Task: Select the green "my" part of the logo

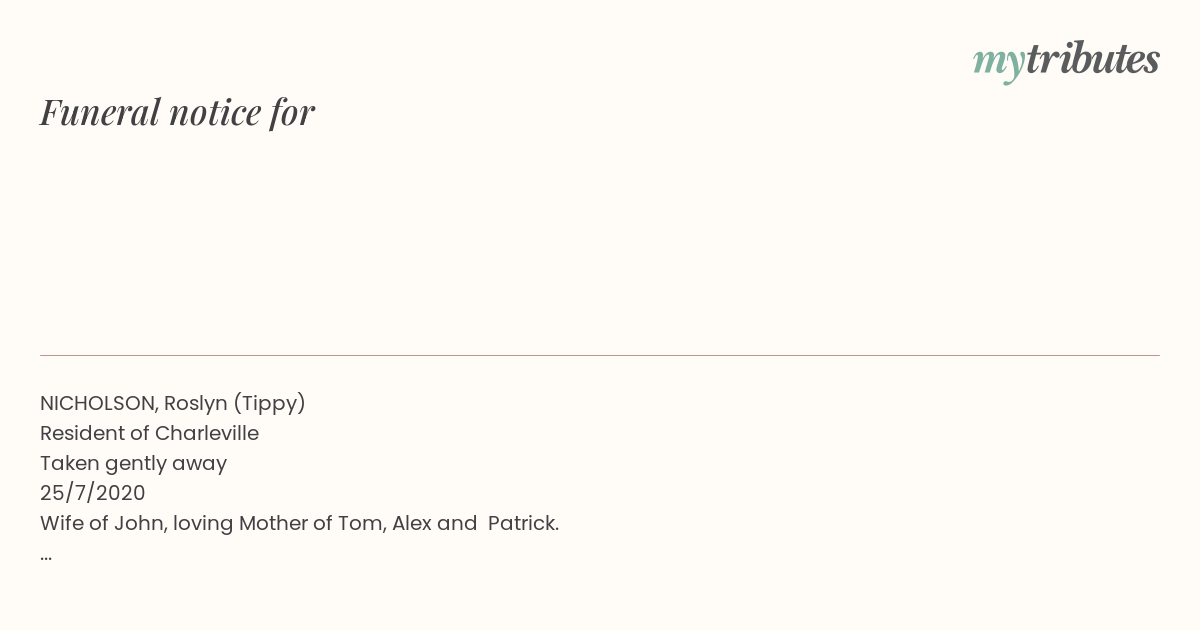Action: point(999,64)
